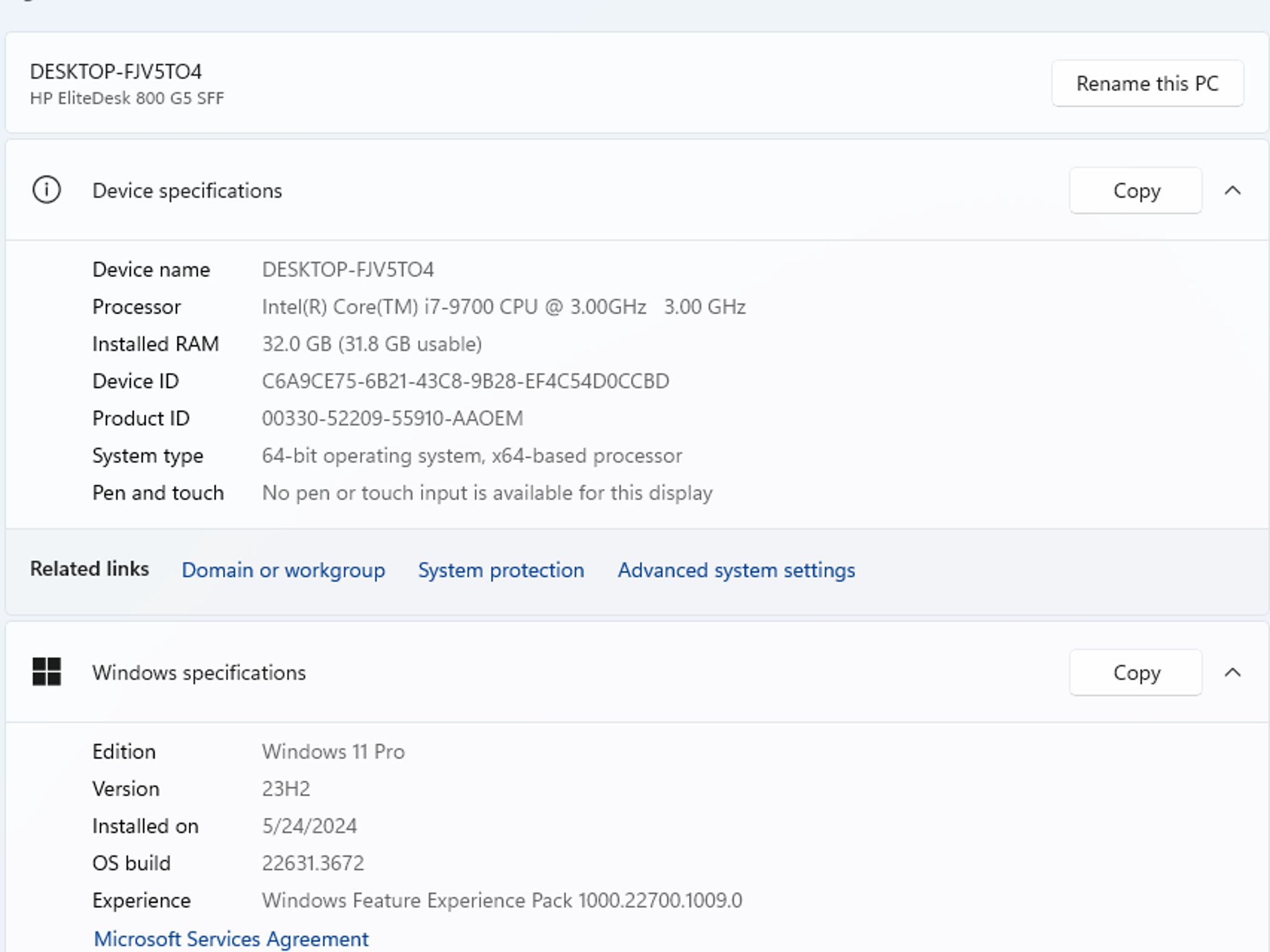
Task: Open Advanced system settings link
Action: pyautogui.click(x=736, y=570)
